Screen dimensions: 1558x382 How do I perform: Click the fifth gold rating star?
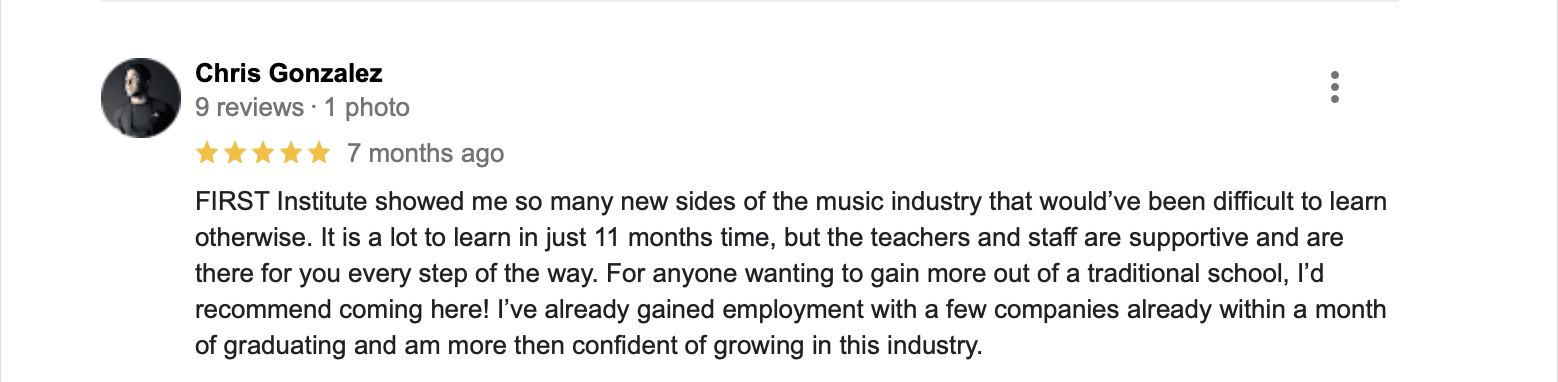pos(319,153)
